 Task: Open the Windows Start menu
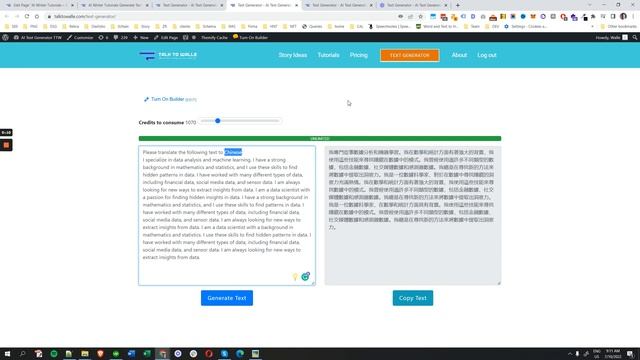pos(7,353)
